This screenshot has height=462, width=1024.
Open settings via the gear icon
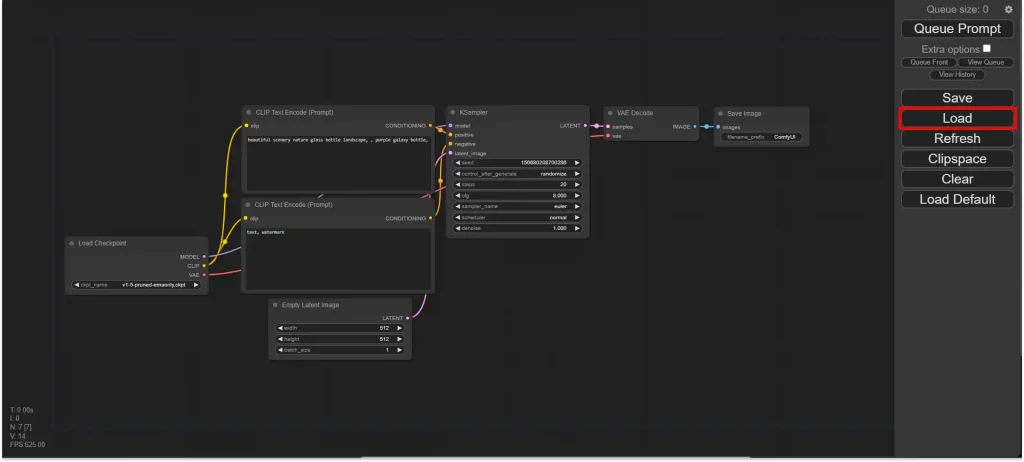click(1008, 9)
